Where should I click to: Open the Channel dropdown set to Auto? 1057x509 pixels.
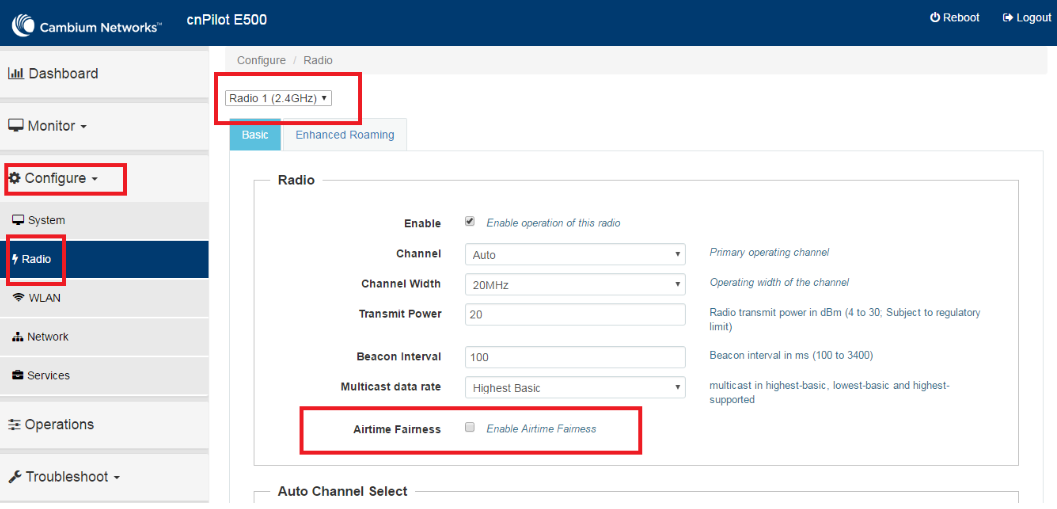click(x=575, y=255)
